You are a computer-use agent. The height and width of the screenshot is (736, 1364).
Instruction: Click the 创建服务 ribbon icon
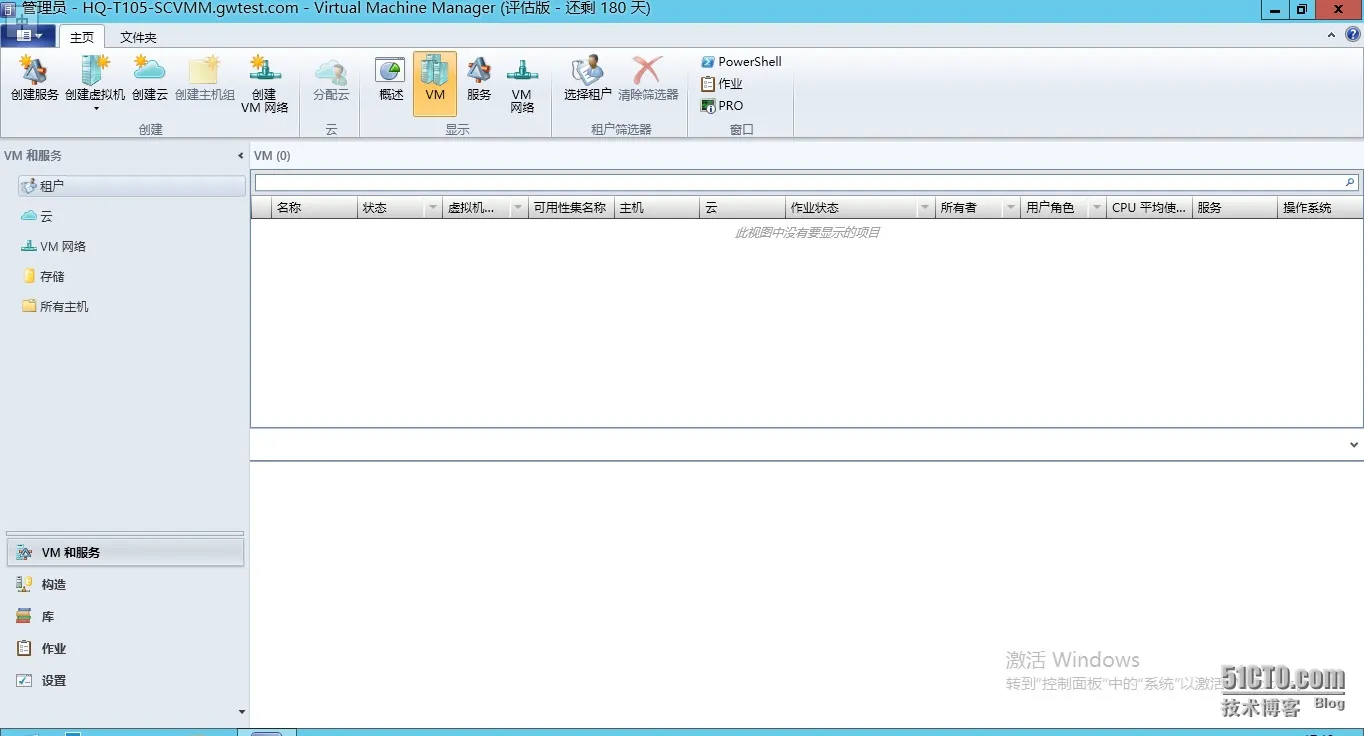point(35,79)
